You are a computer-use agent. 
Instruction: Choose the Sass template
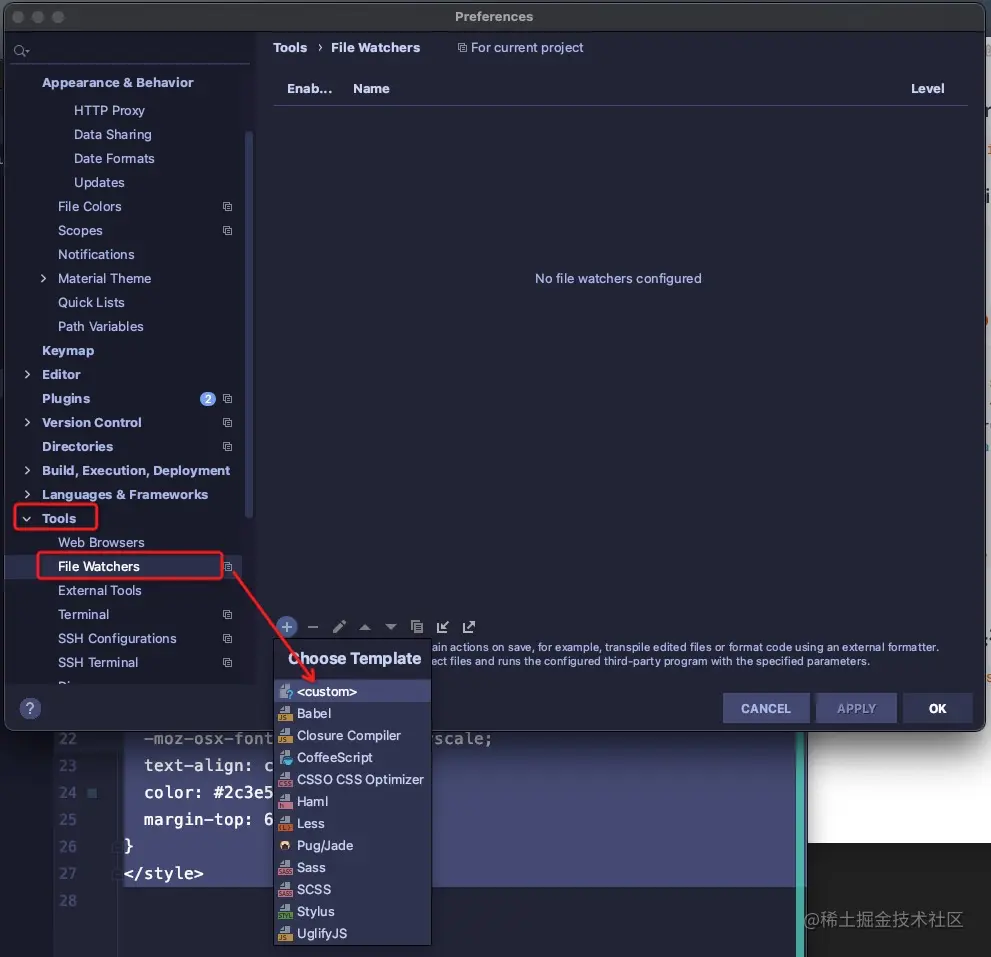tap(353, 867)
